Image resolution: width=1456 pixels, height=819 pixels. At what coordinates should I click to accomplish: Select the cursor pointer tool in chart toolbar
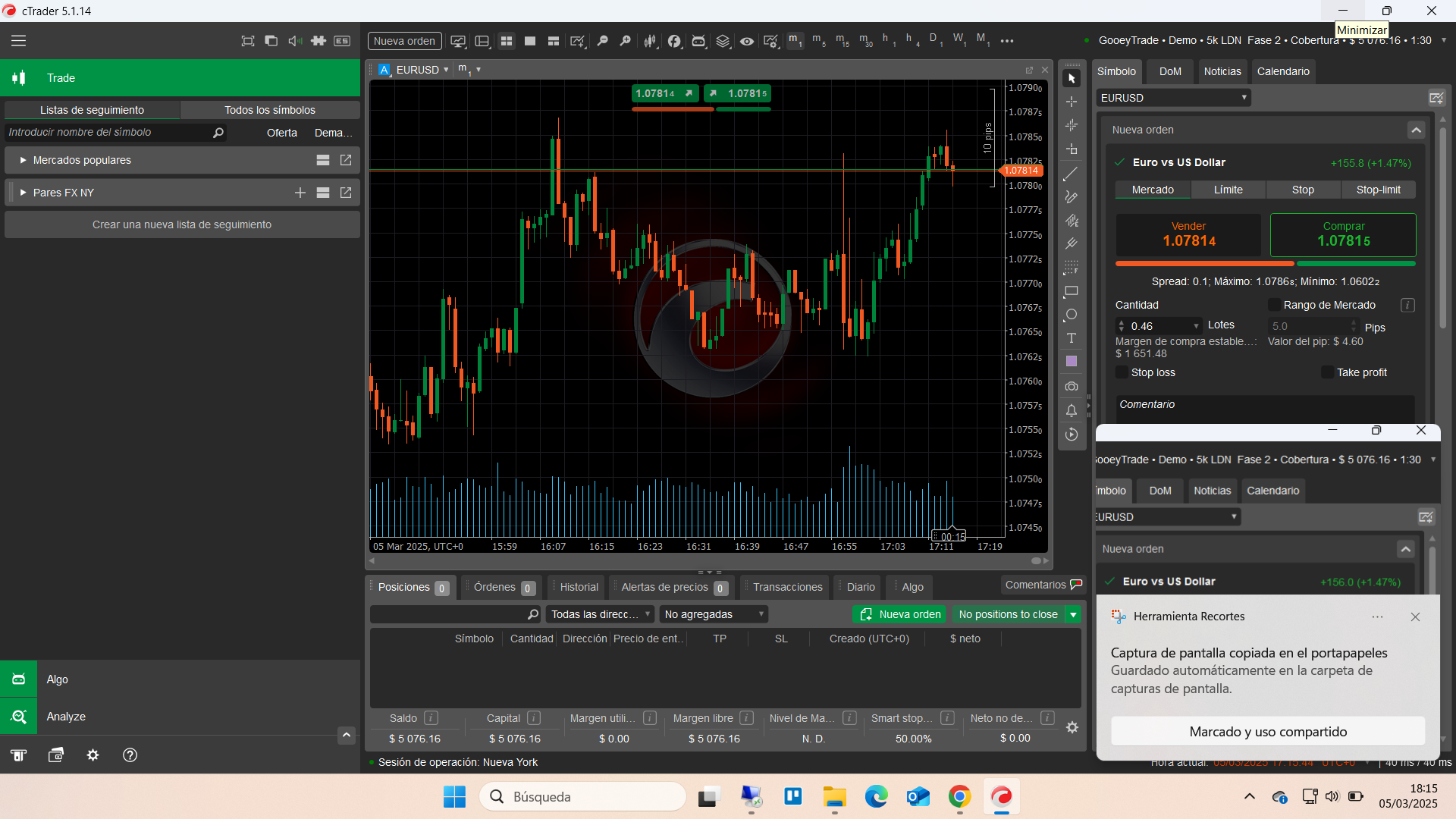[x=1072, y=78]
